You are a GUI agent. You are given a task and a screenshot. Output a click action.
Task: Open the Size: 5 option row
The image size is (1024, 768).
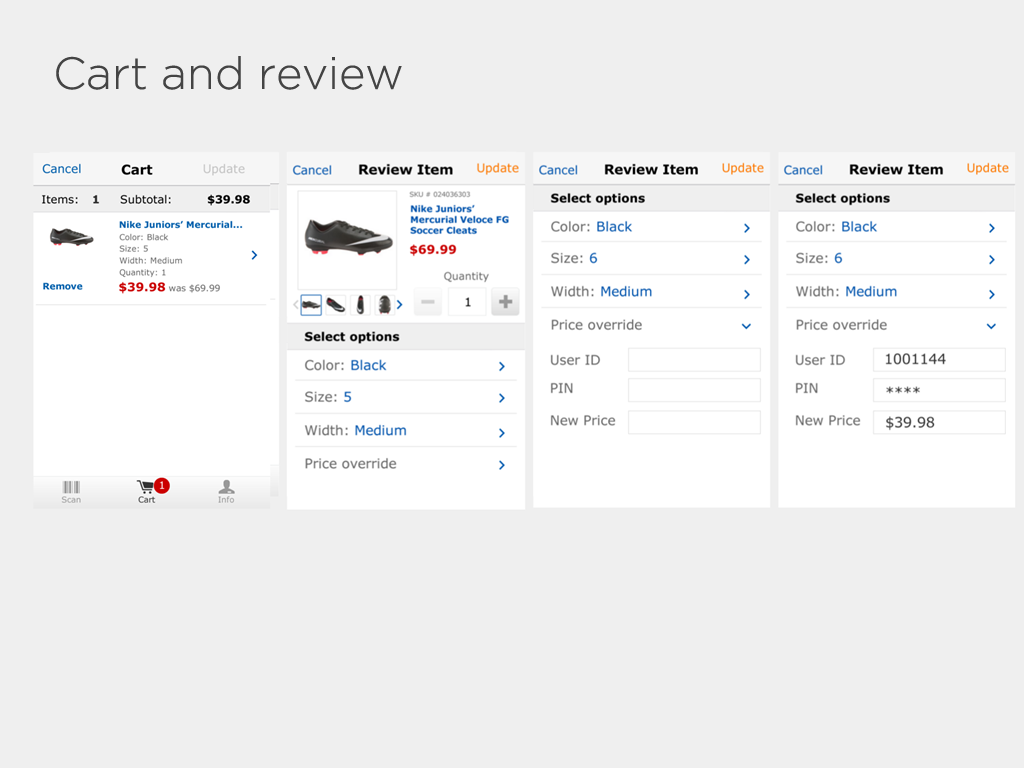tap(406, 397)
